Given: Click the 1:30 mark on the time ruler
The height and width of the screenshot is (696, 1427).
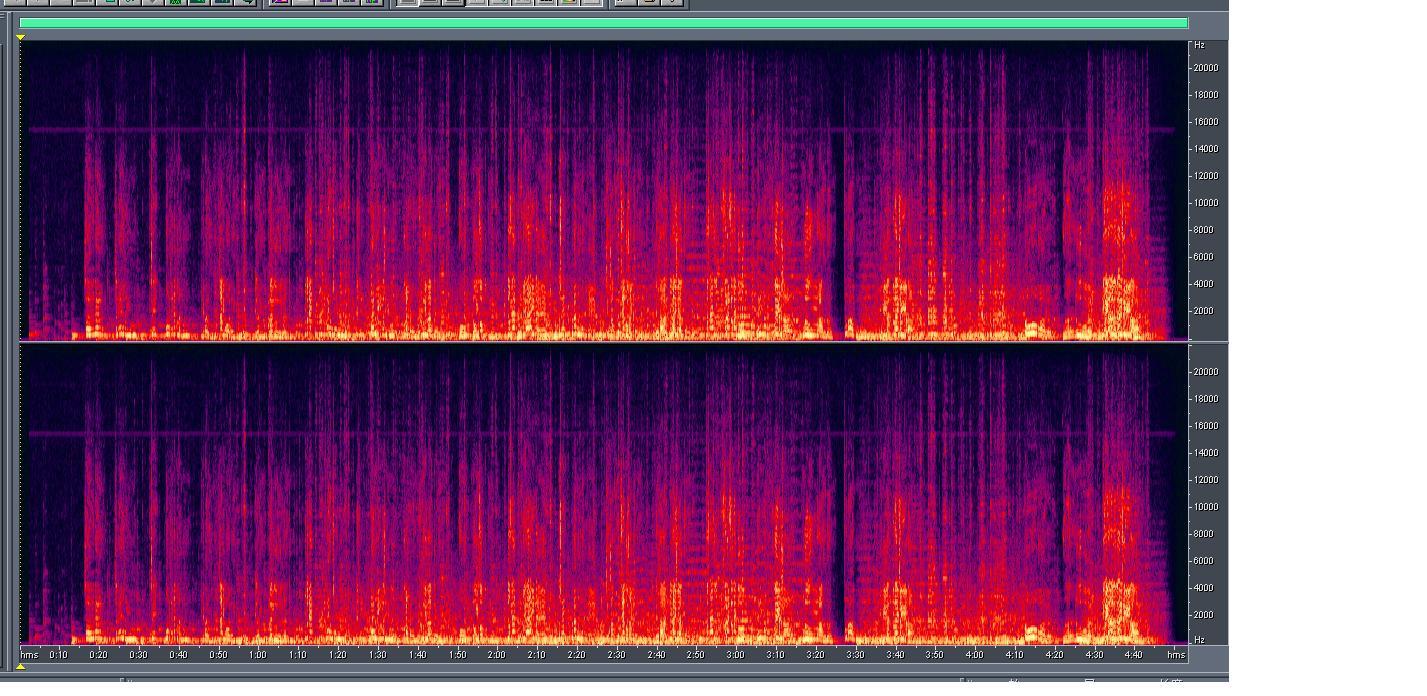Looking at the screenshot, I should click(378, 655).
